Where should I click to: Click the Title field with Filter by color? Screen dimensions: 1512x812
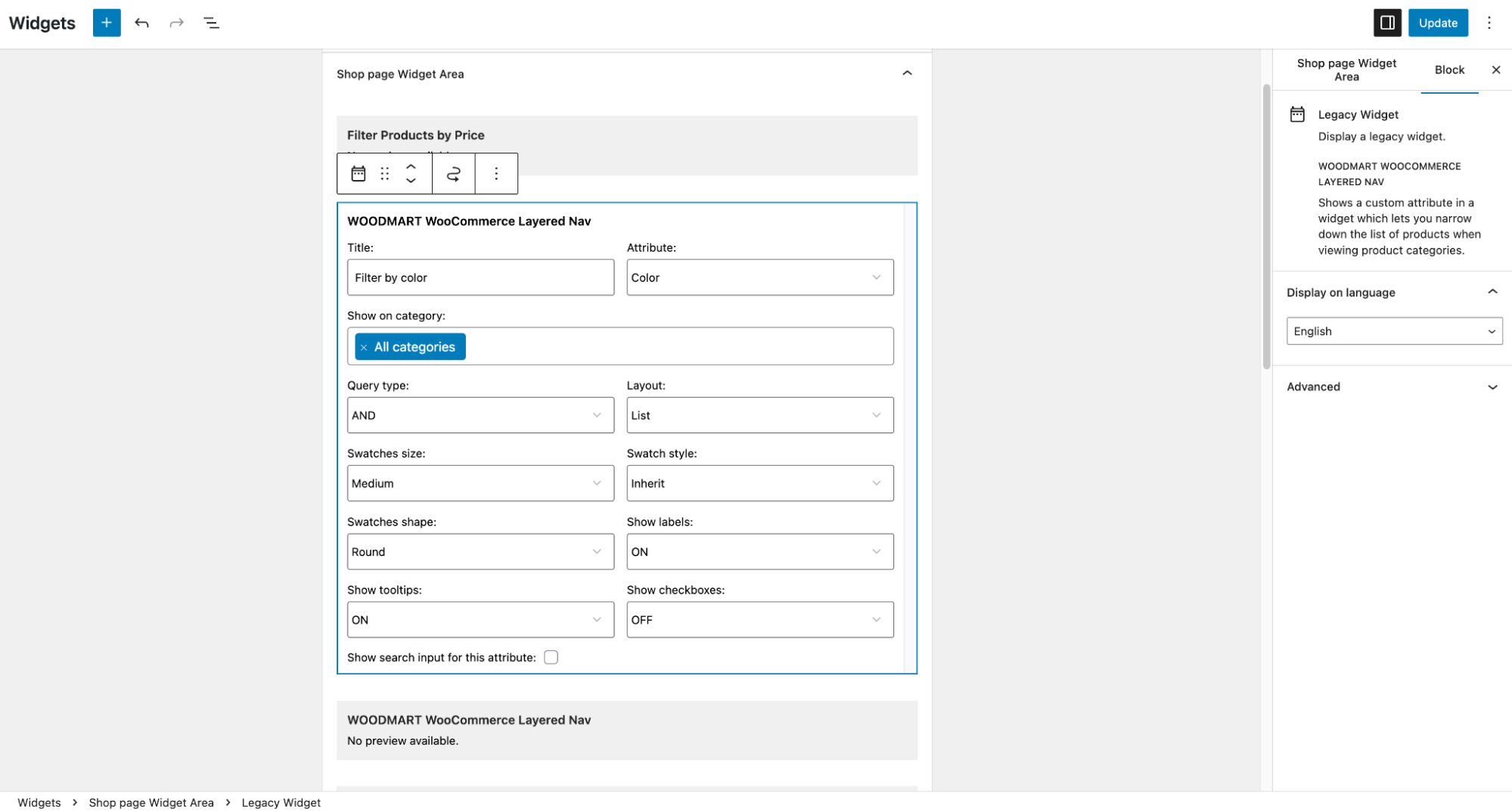click(480, 277)
